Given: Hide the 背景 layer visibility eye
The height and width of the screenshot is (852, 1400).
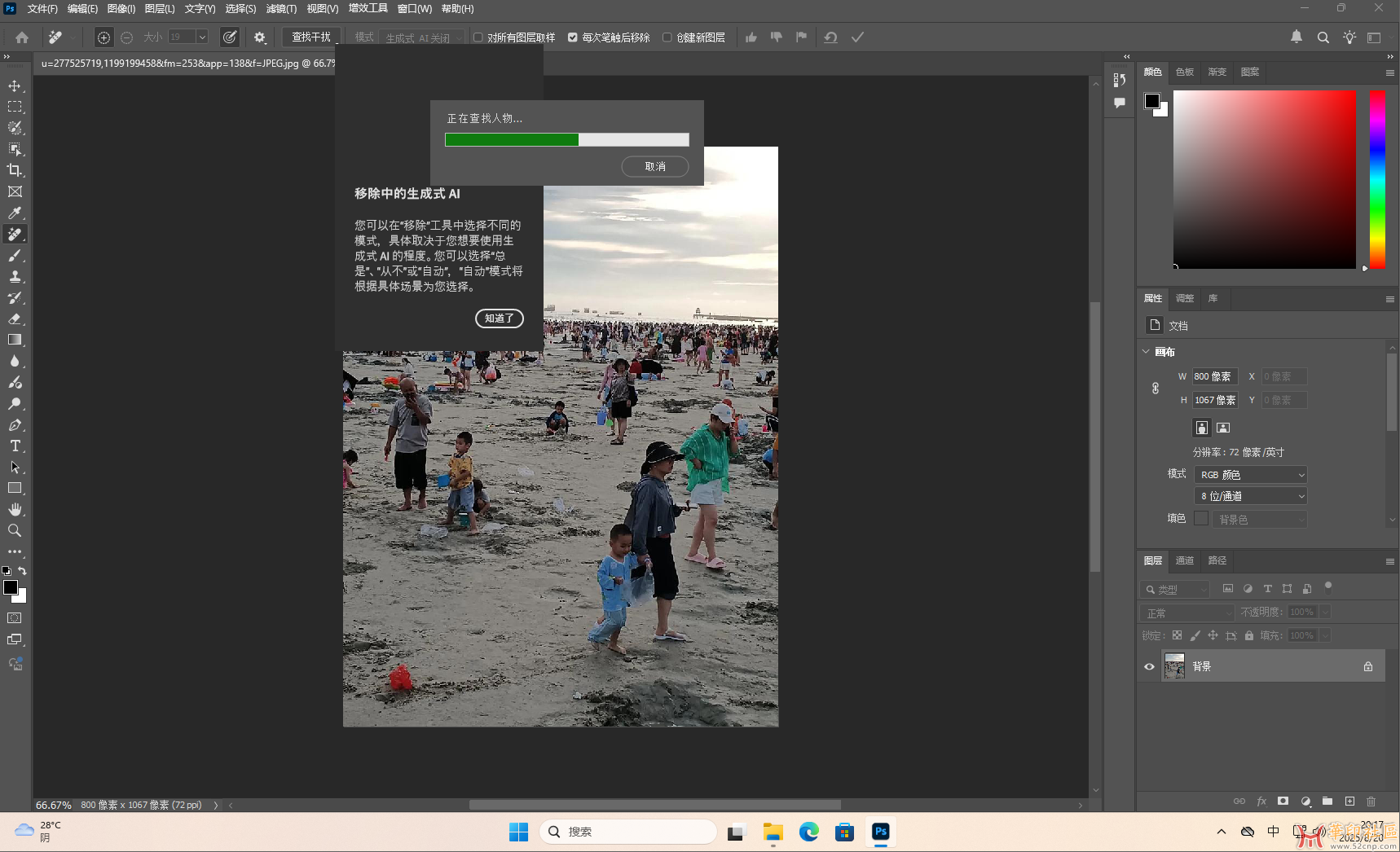Looking at the screenshot, I should (1150, 666).
